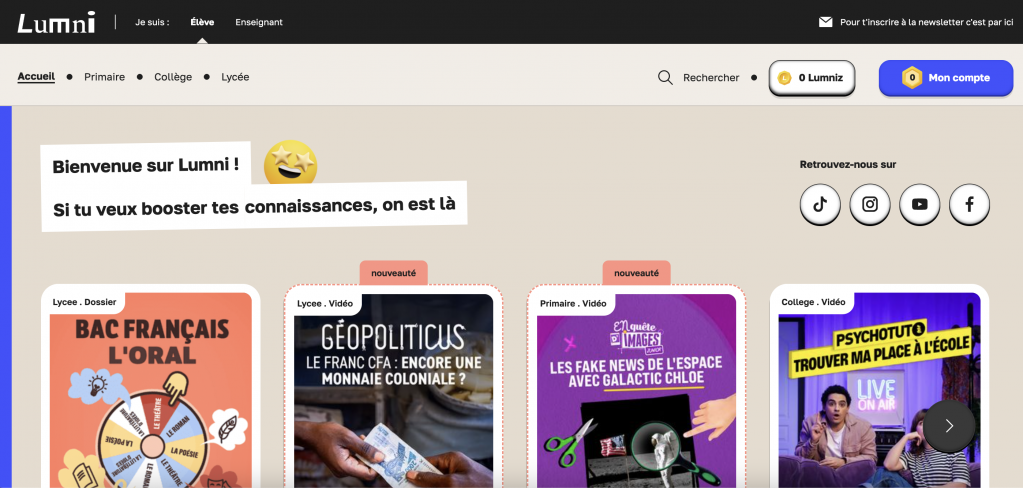Click the 0 Lumniz button

click(812, 78)
